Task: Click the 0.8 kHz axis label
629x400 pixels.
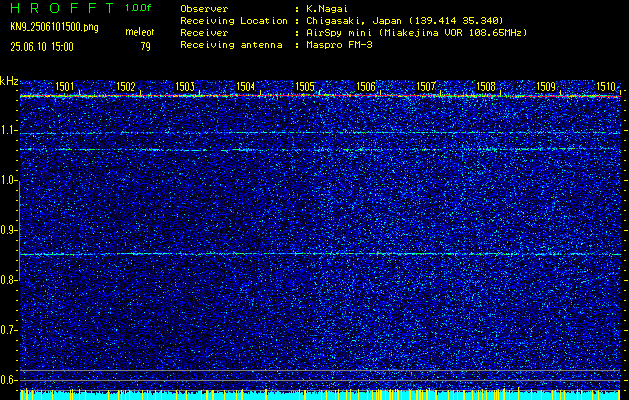Action: coord(8,280)
